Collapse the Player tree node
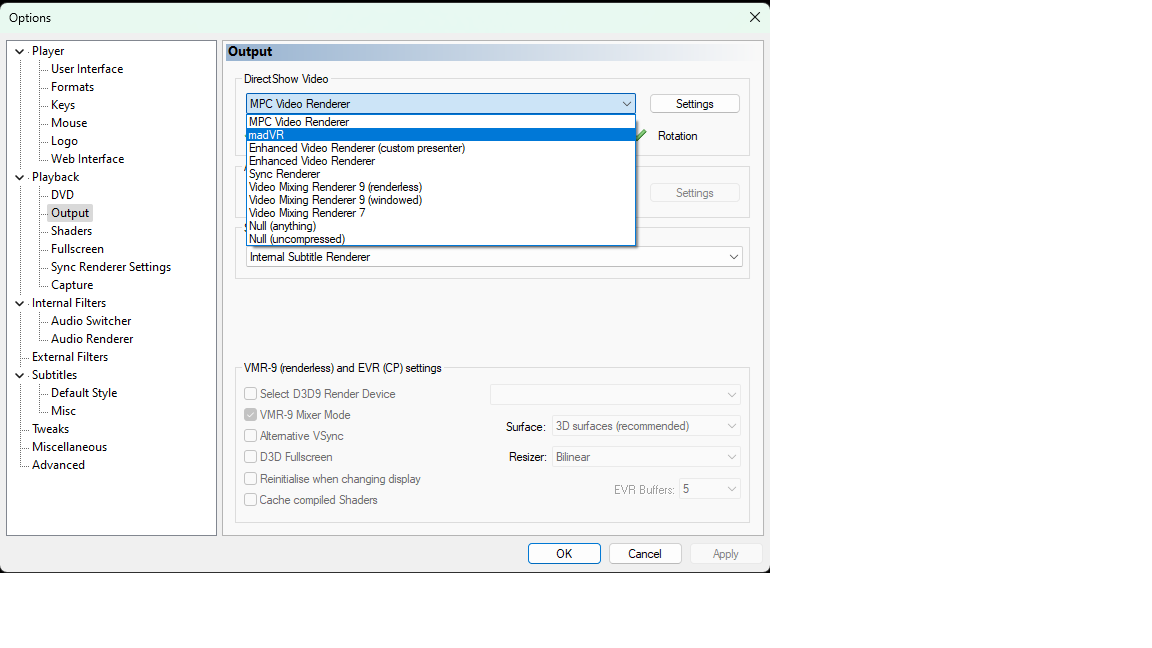 coord(20,51)
